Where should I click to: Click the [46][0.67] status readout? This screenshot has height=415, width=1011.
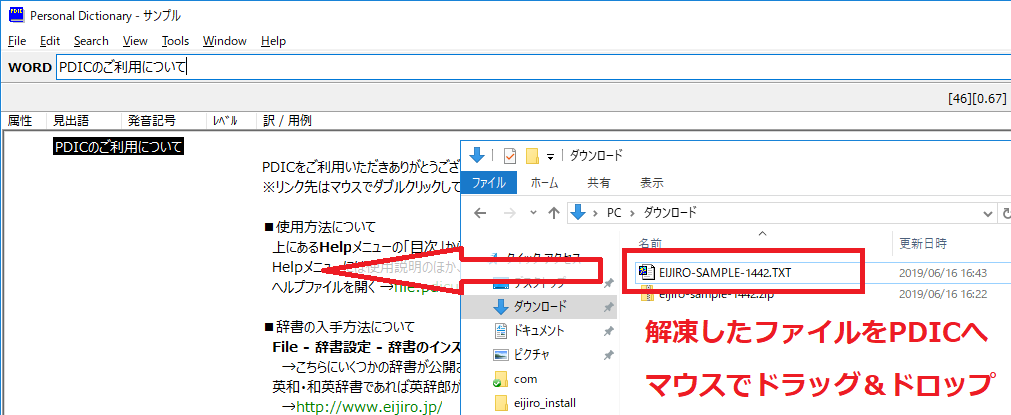pos(977,99)
